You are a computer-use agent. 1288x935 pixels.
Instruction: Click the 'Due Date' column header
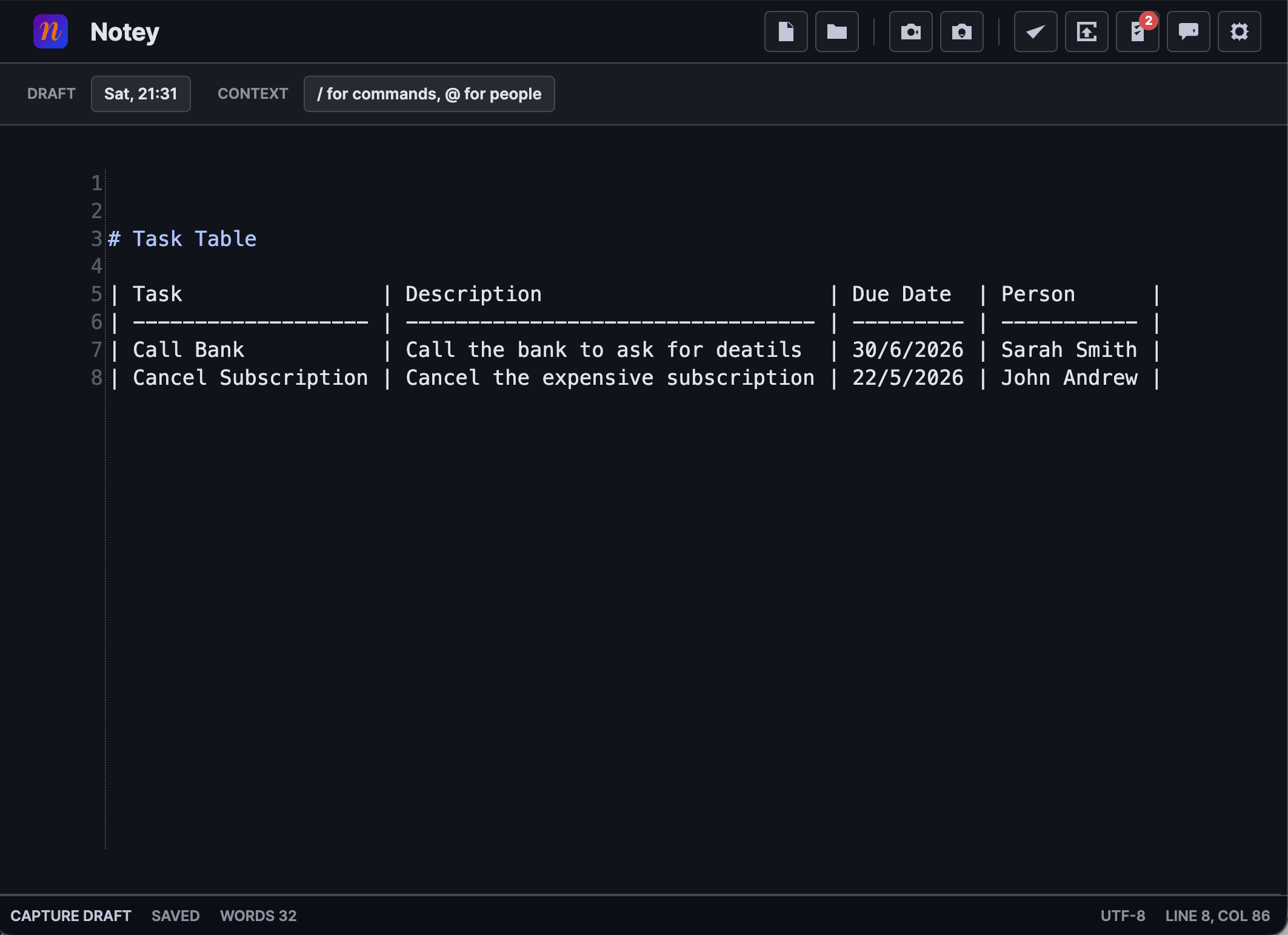click(x=902, y=294)
